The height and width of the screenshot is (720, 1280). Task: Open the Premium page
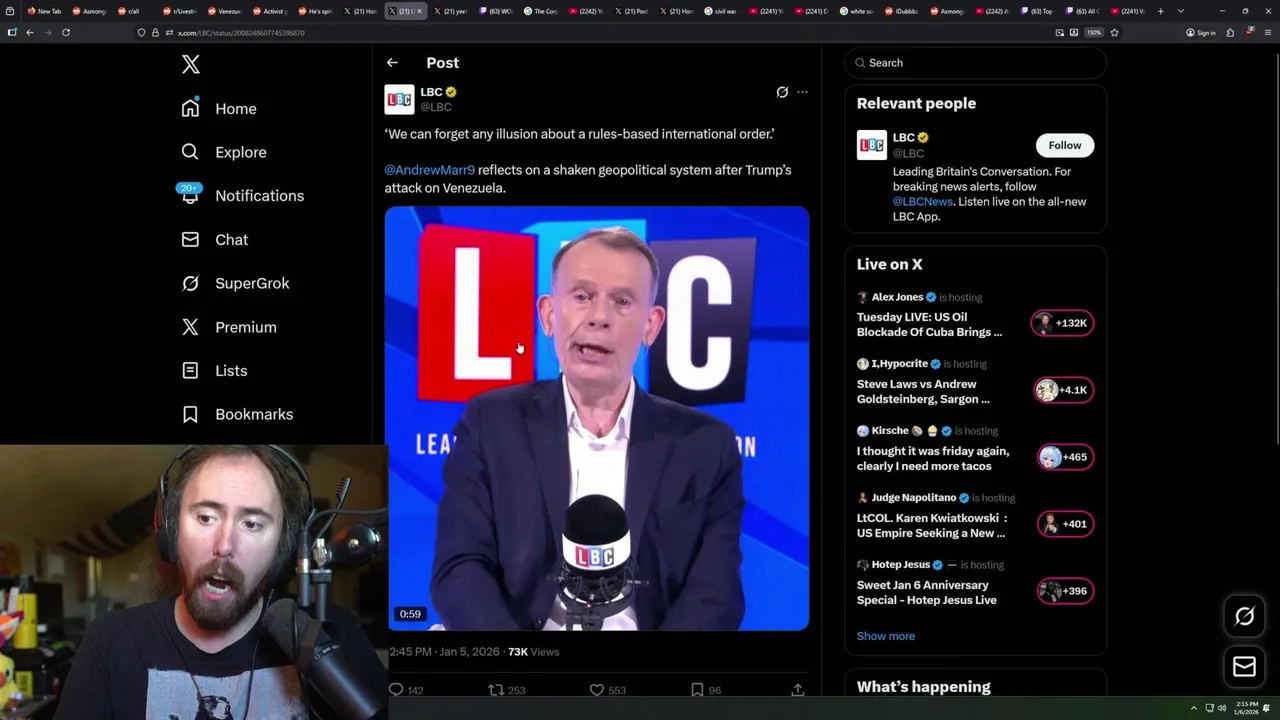[x=229, y=327]
